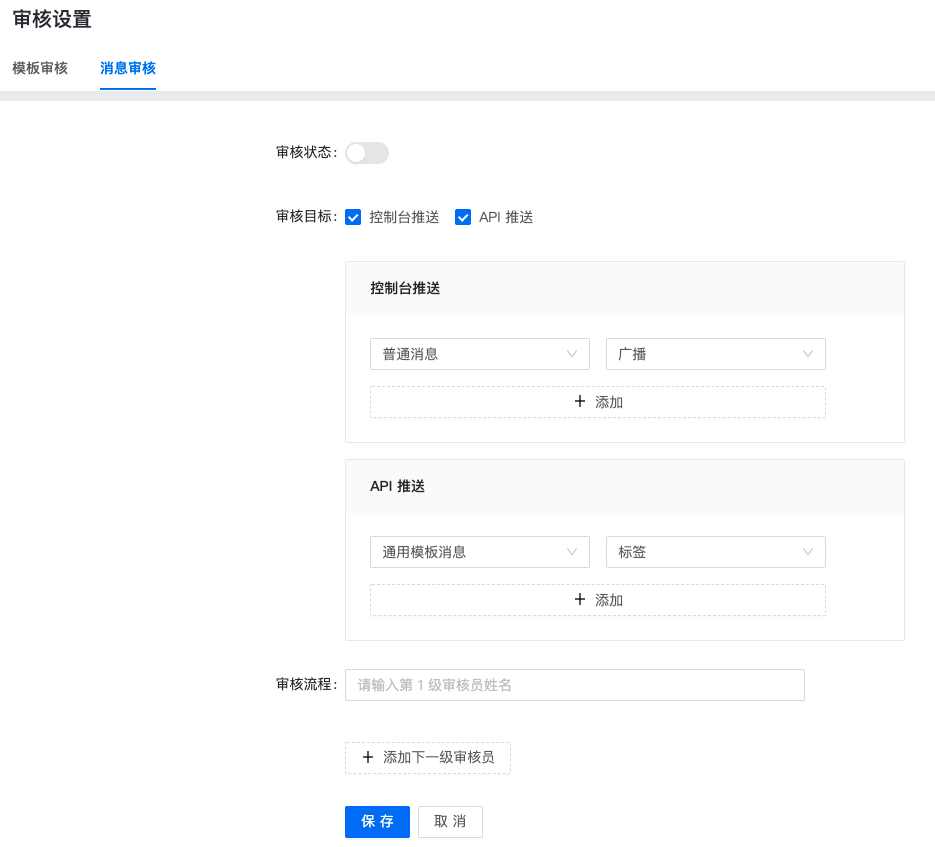
Task: Click 添加下一级审核员 button
Action: coord(428,758)
